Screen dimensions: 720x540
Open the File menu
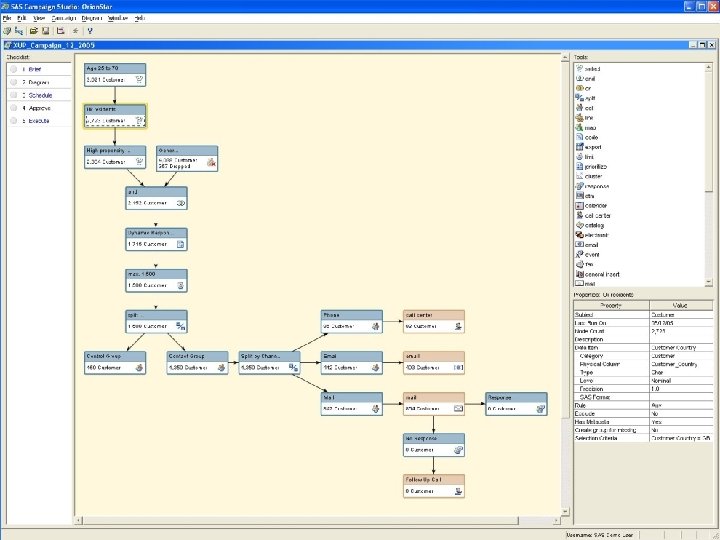tap(7, 18)
